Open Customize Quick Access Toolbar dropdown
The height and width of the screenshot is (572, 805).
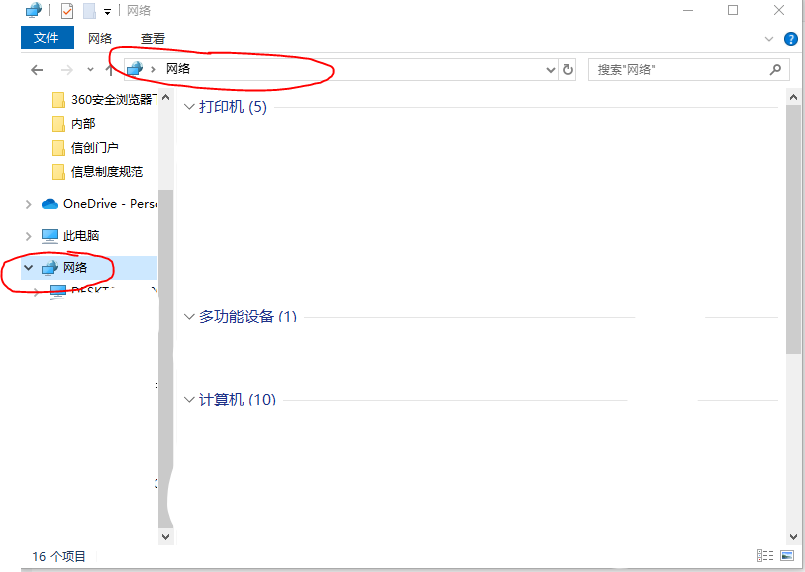(x=107, y=11)
